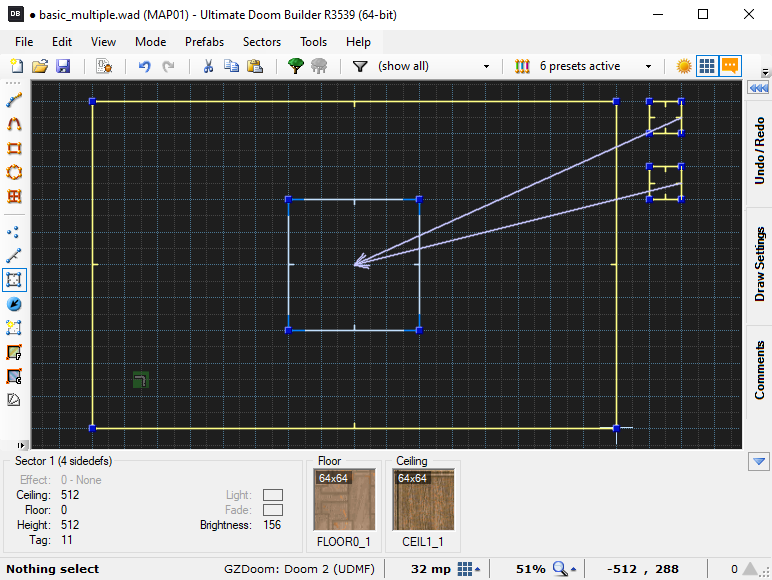Open the Mode menu

click(x=151, y=42)
